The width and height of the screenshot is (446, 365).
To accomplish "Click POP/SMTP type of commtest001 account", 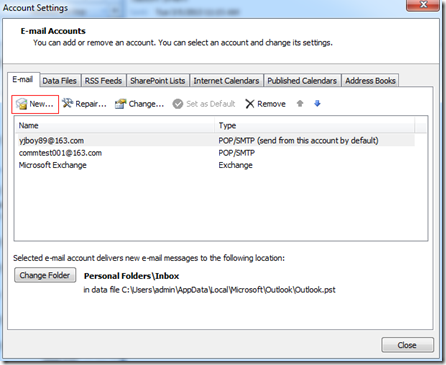I will coord(236,153).
